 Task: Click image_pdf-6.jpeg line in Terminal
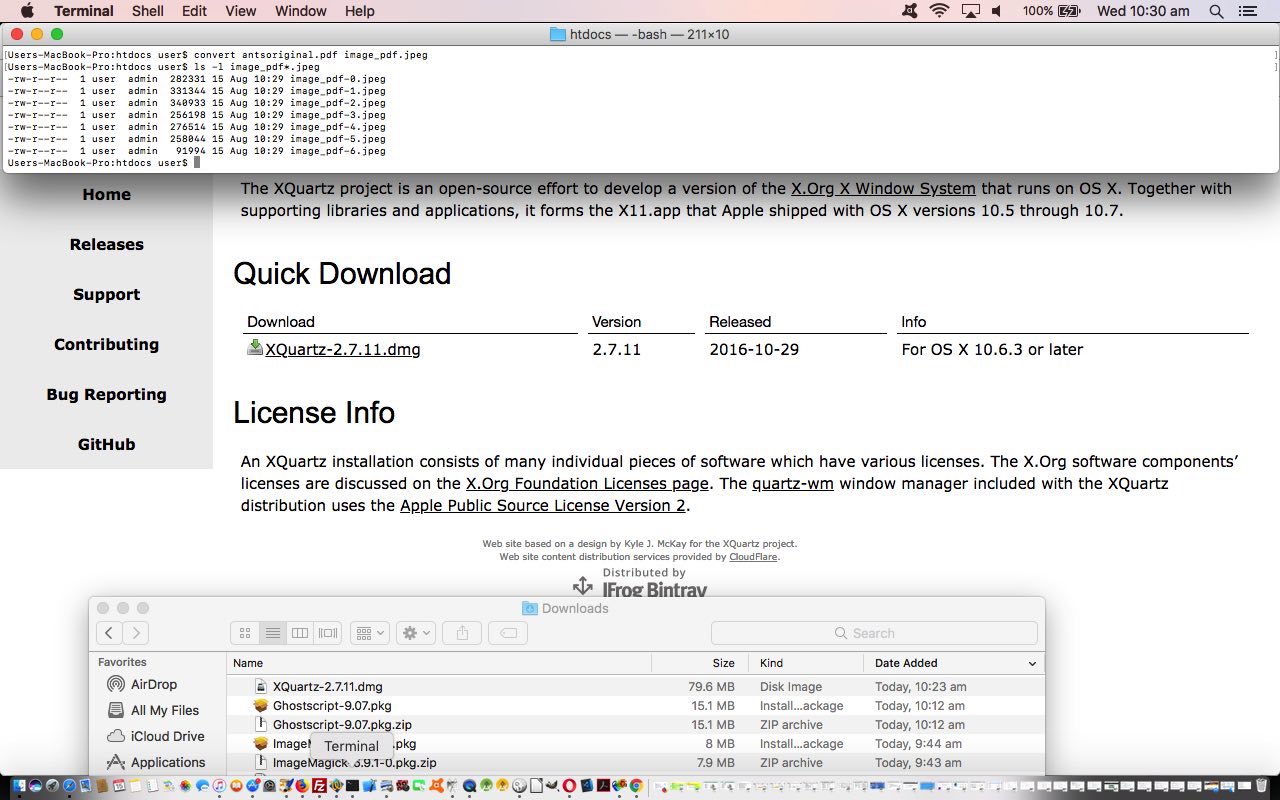click(197, 151)
